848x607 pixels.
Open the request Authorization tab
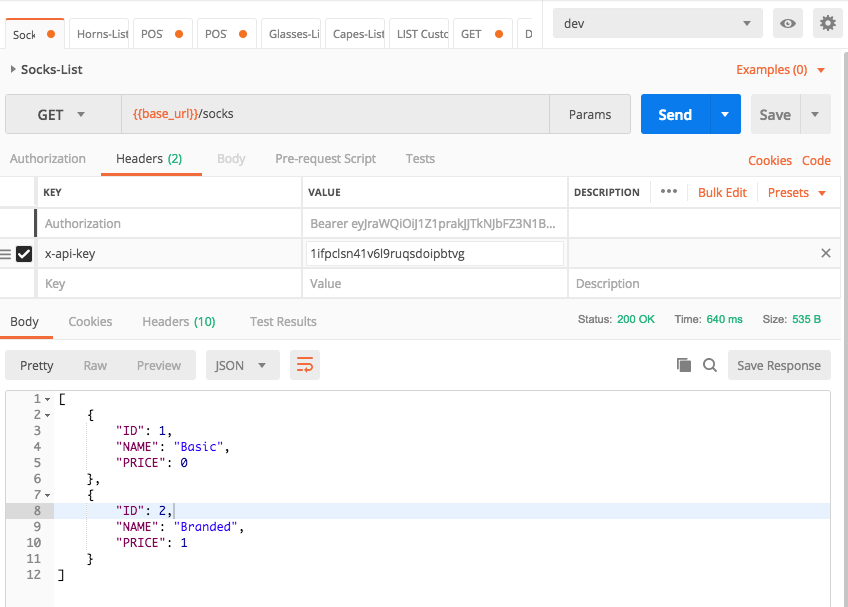48,159
